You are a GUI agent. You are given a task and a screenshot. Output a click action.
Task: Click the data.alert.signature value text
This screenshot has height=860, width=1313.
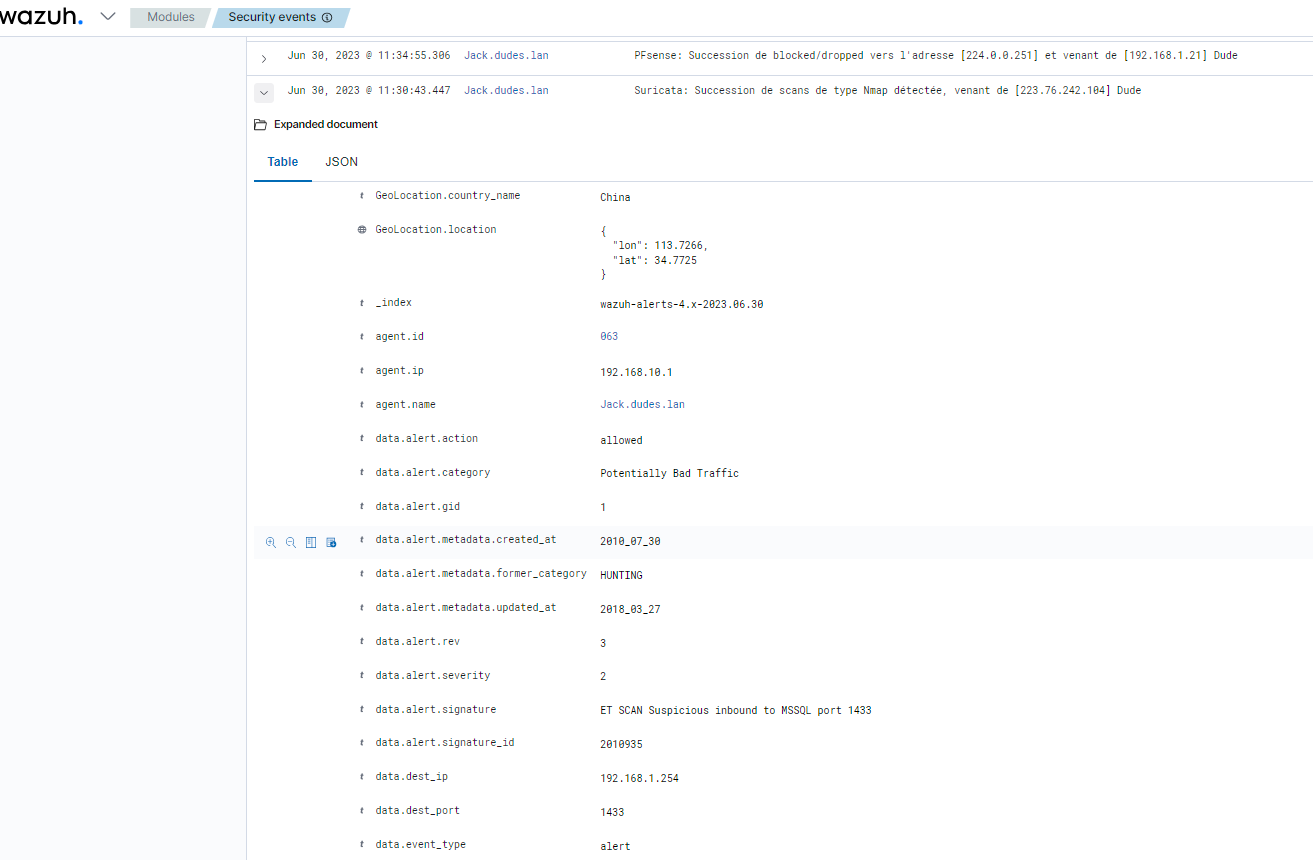point(735,710)
